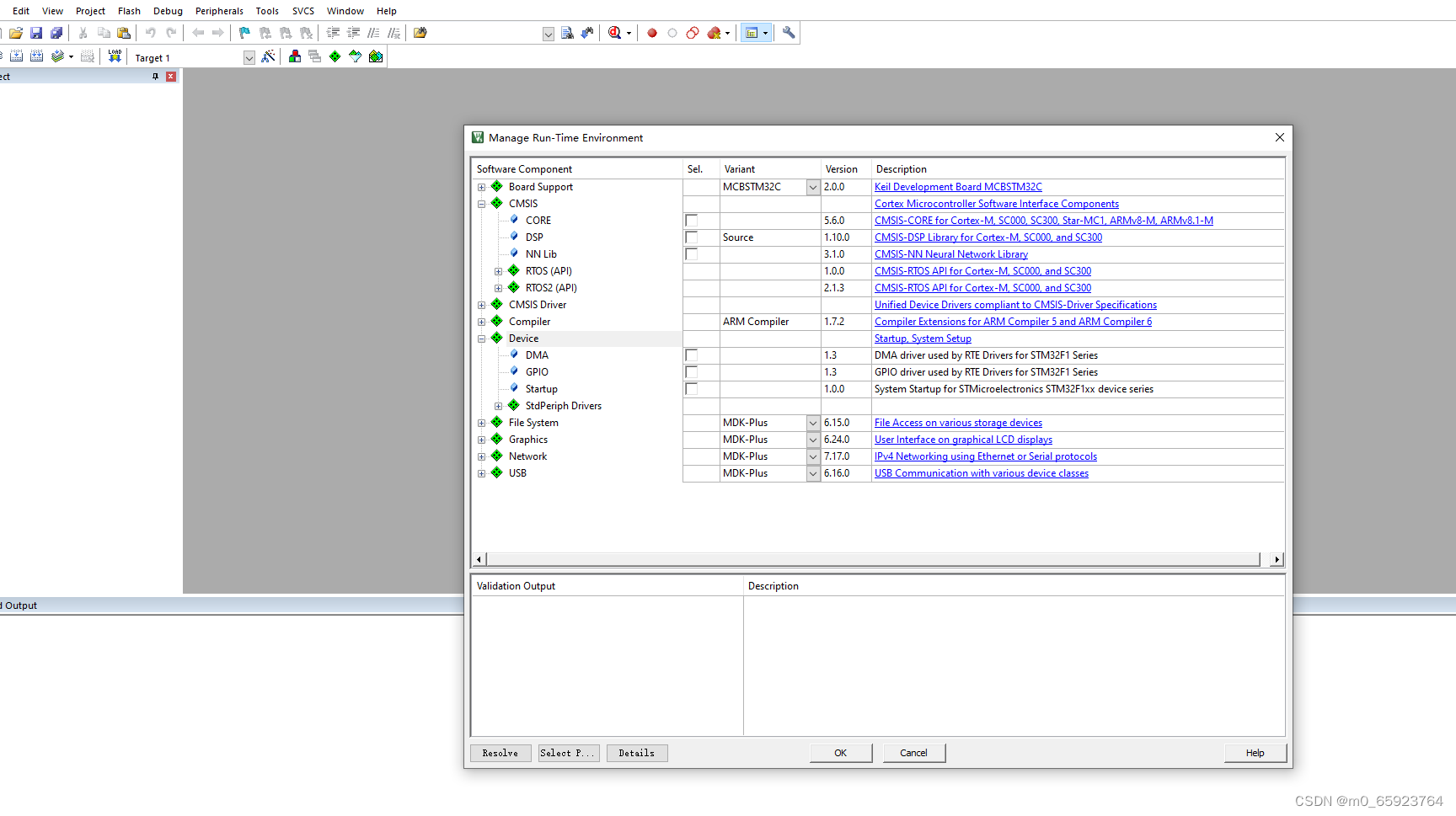Screen dimensions: 1456x816
Task: Click the LOAD download to flash icon
Action: coord(115,56)
